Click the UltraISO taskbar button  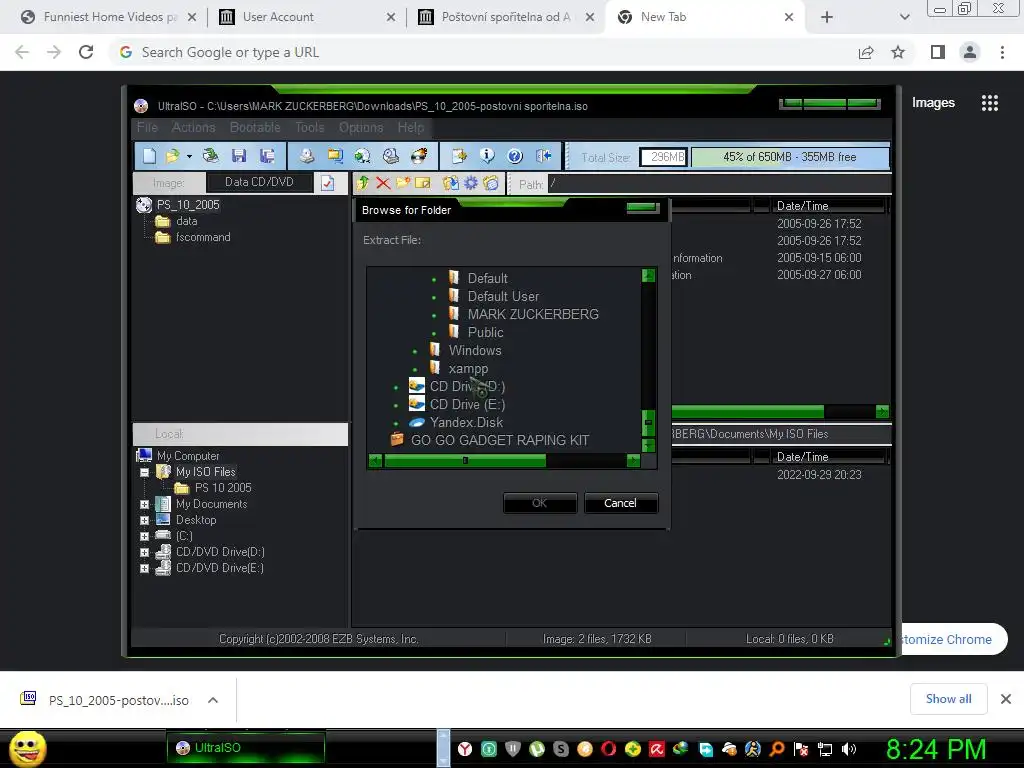pos(246,748)
